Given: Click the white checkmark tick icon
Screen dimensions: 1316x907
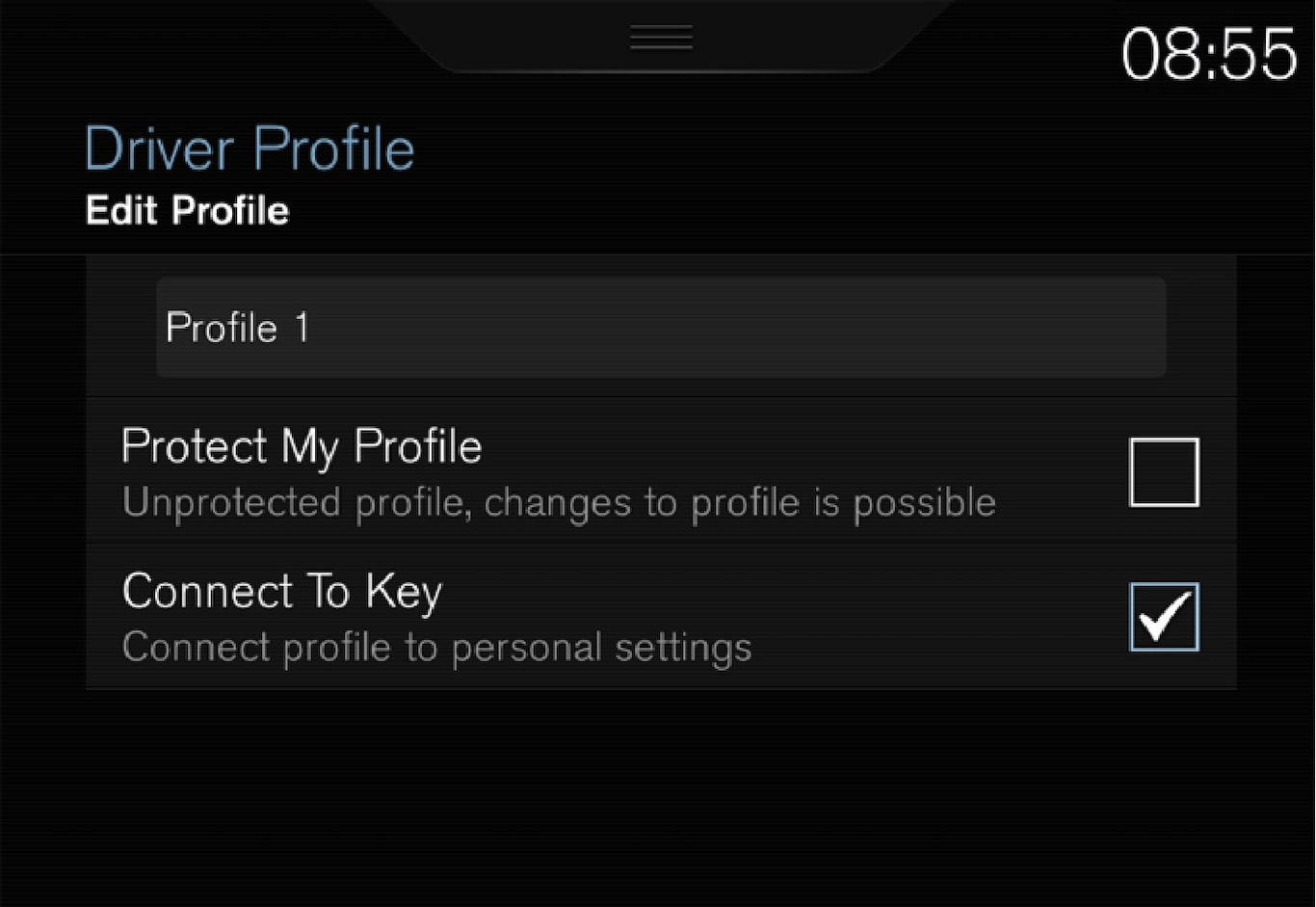Looking at the screenshot, I should 1165,618.
